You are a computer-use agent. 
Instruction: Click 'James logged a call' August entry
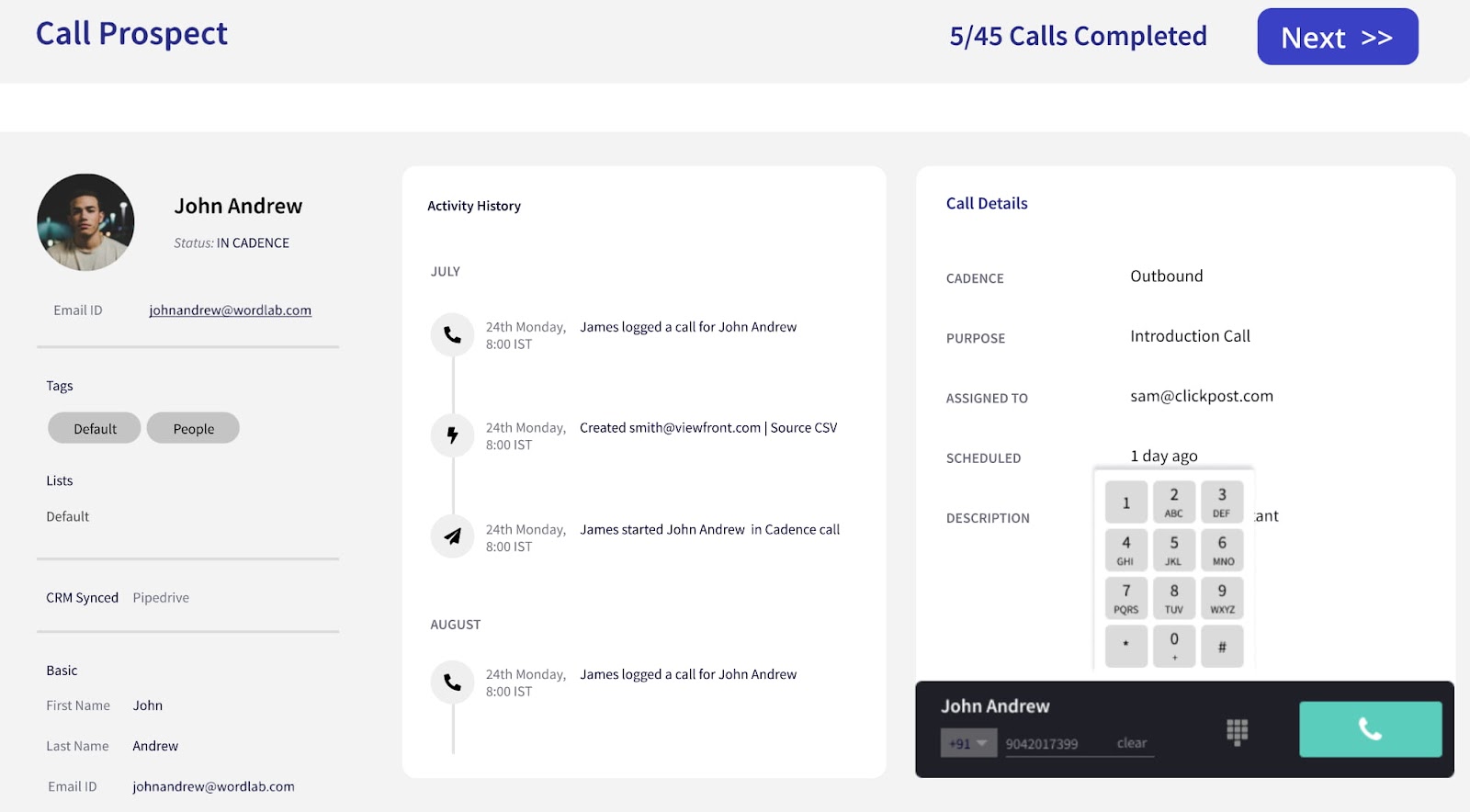coord(688,674)
